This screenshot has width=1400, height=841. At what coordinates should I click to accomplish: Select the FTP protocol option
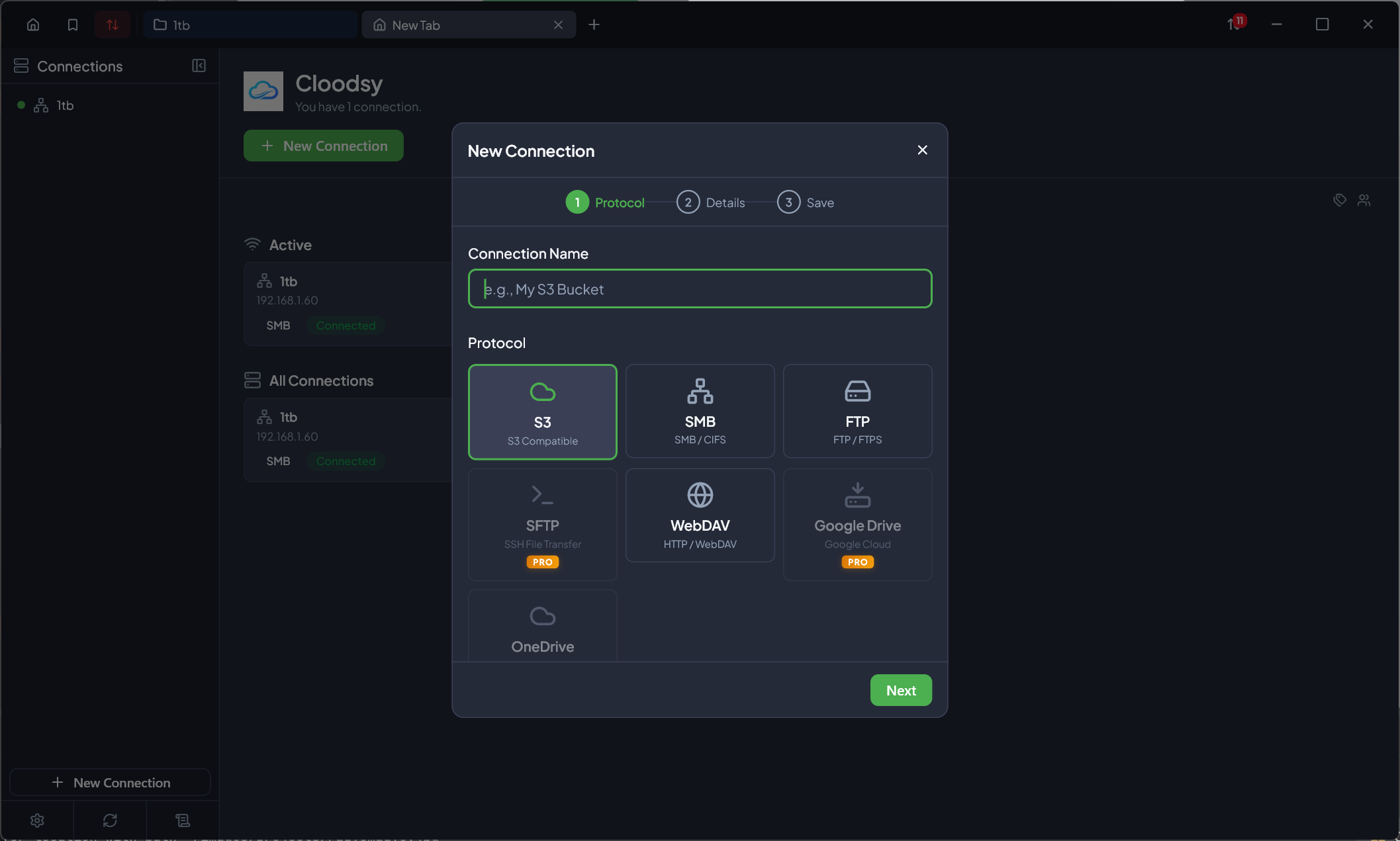[x=857, y=410]
